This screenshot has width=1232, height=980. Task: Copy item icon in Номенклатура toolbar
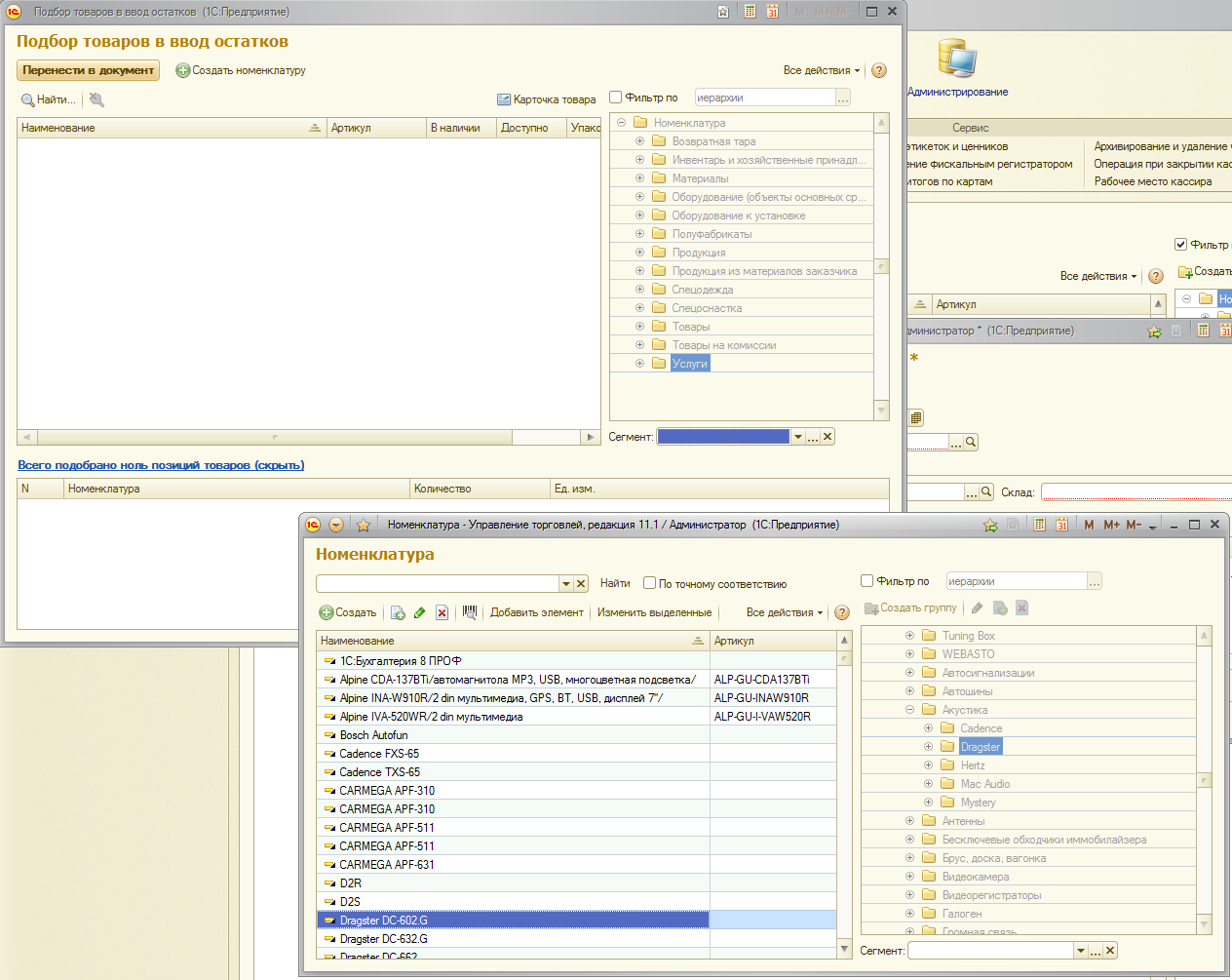398,612
